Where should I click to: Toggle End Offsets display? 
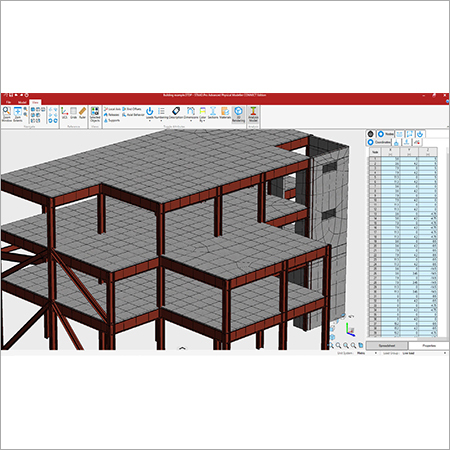point(132,109)
